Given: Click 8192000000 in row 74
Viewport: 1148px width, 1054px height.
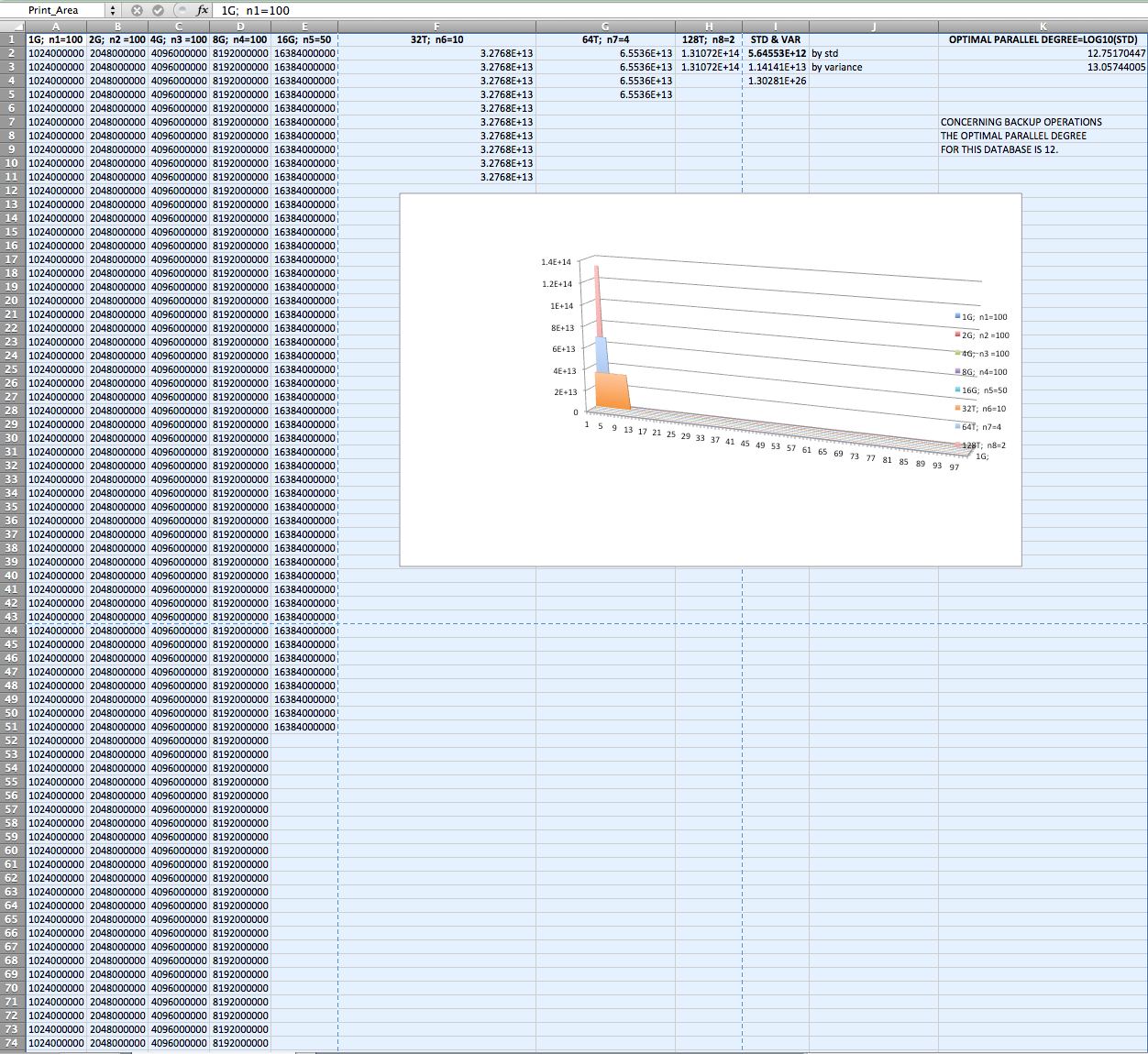Looking at the screenshot, I should pos(240,1043).
